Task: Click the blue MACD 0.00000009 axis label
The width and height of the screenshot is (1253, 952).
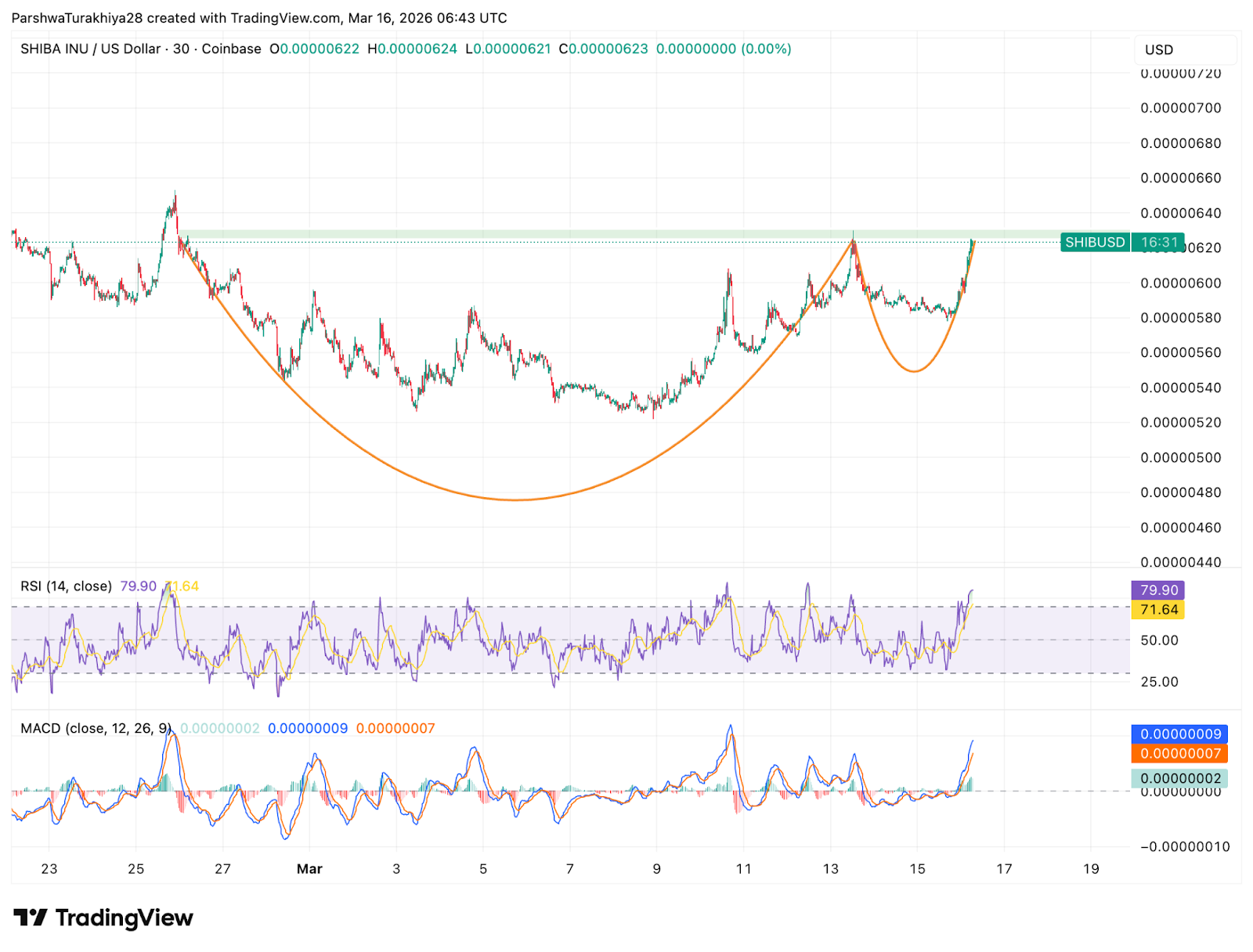Action: [1179, 734]
